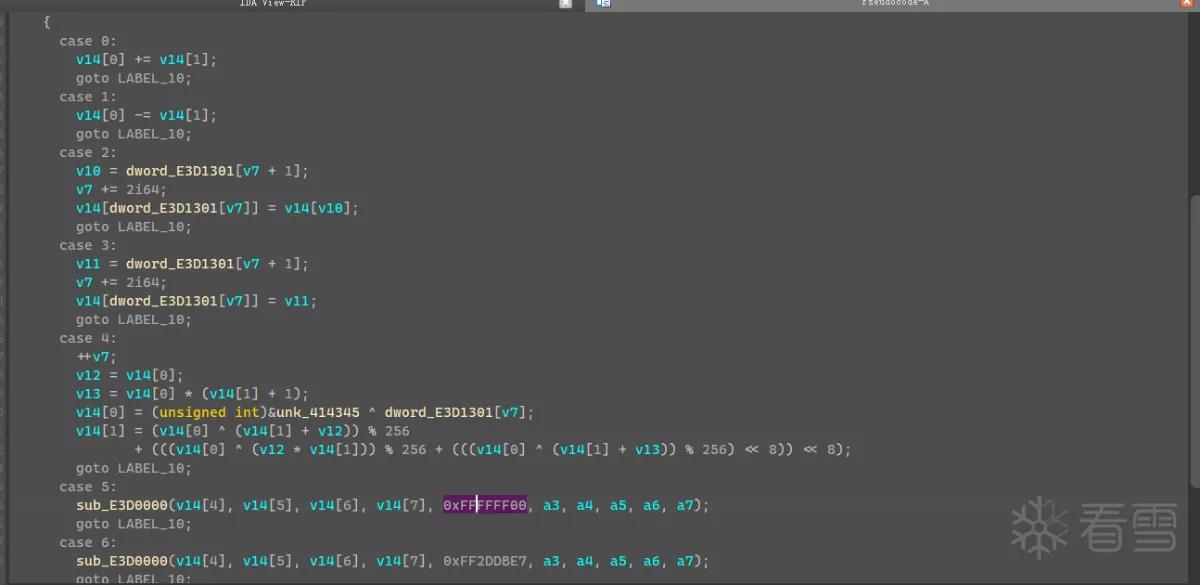Select the Pseudocode-A tab

point(895,3)
